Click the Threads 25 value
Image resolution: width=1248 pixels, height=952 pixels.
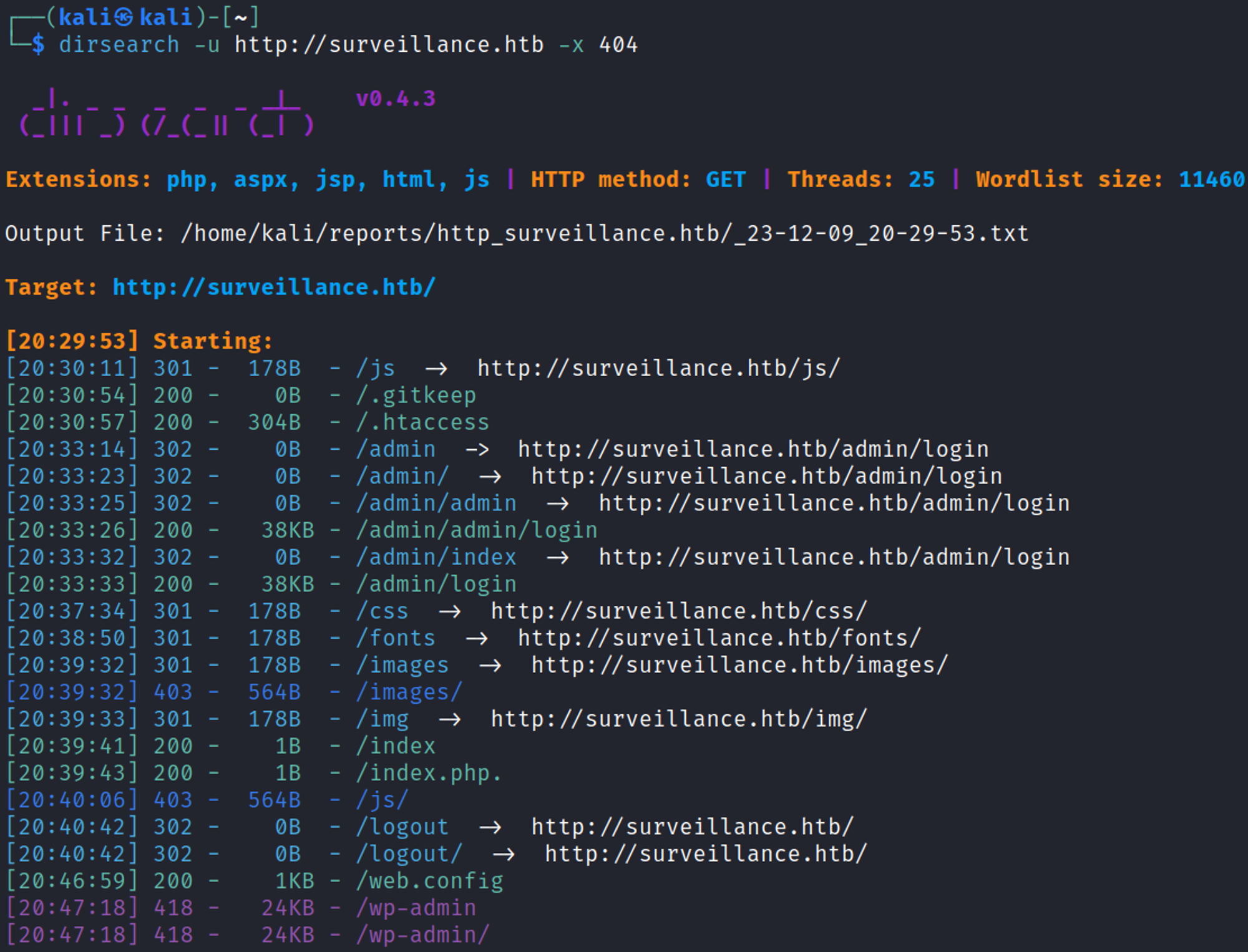922,180
